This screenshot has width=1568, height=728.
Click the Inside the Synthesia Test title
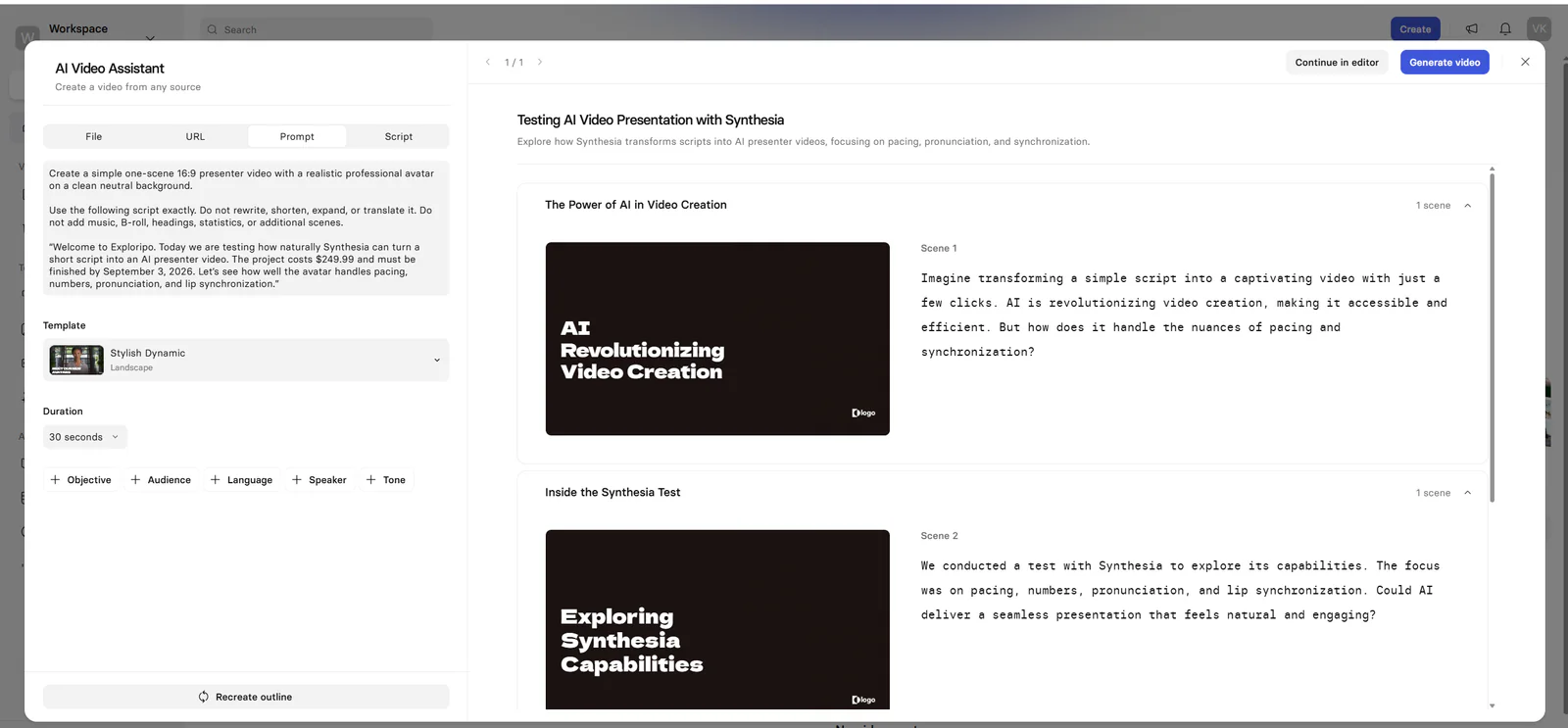[x=612, y=493]
